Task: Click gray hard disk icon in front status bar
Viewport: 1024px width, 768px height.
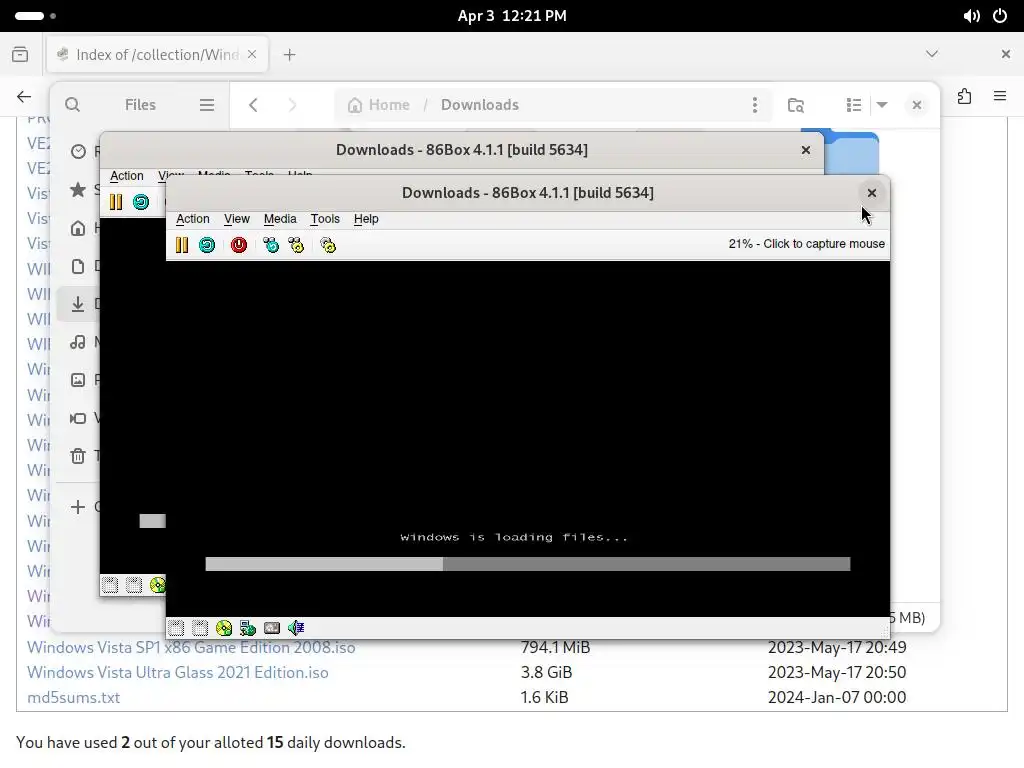Action: pos(272,628)
